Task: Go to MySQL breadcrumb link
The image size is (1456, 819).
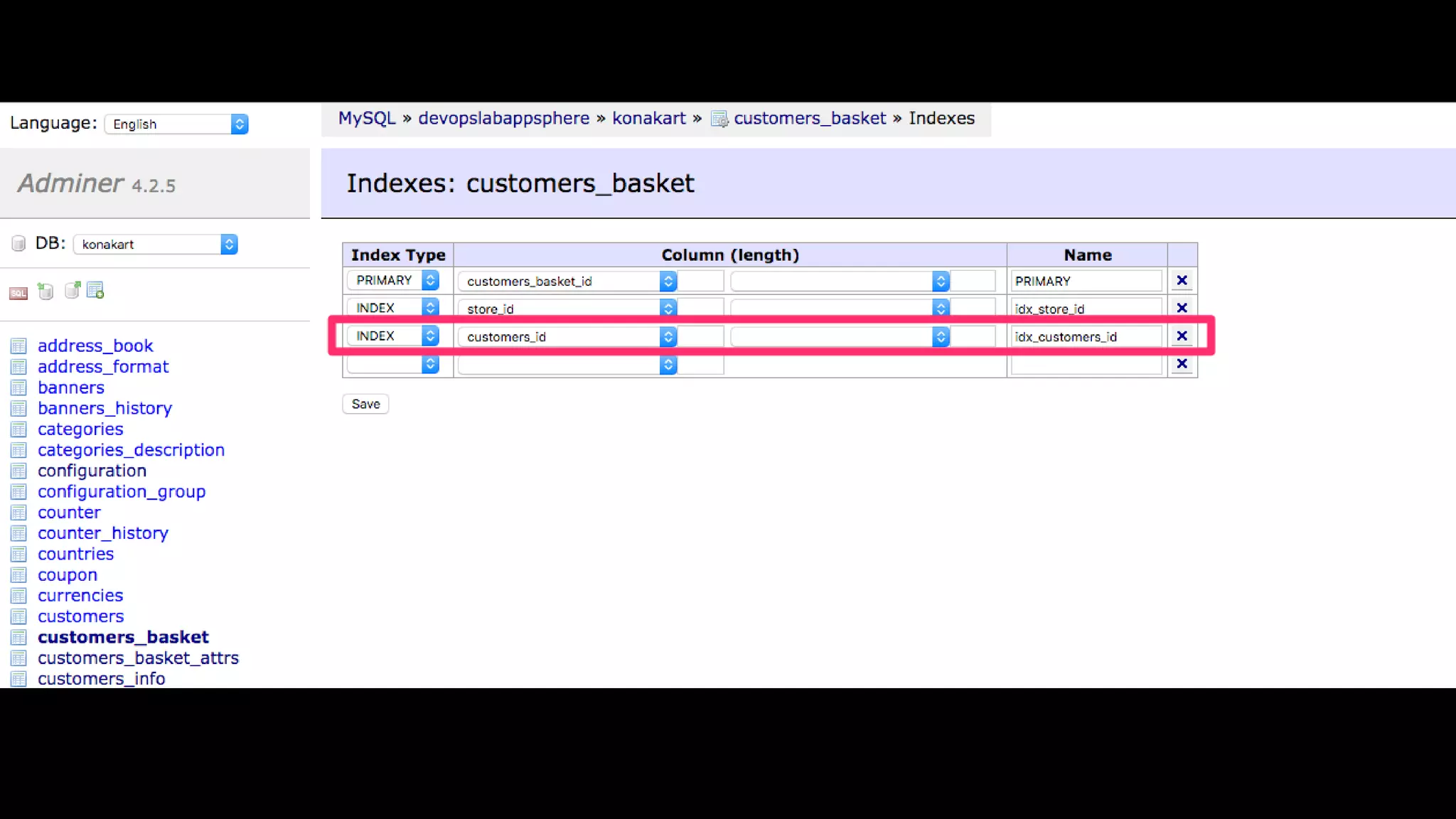Action: [366, 119]
